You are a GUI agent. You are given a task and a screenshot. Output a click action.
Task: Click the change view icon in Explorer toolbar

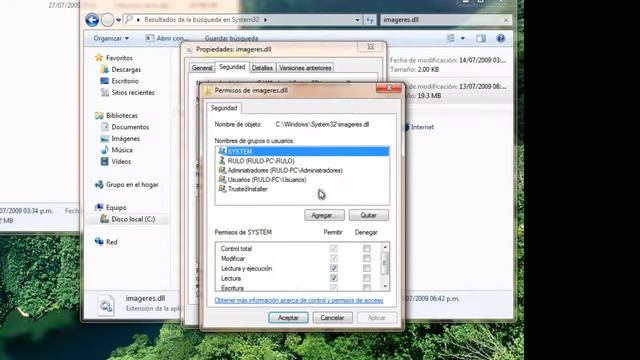point(451,38)
